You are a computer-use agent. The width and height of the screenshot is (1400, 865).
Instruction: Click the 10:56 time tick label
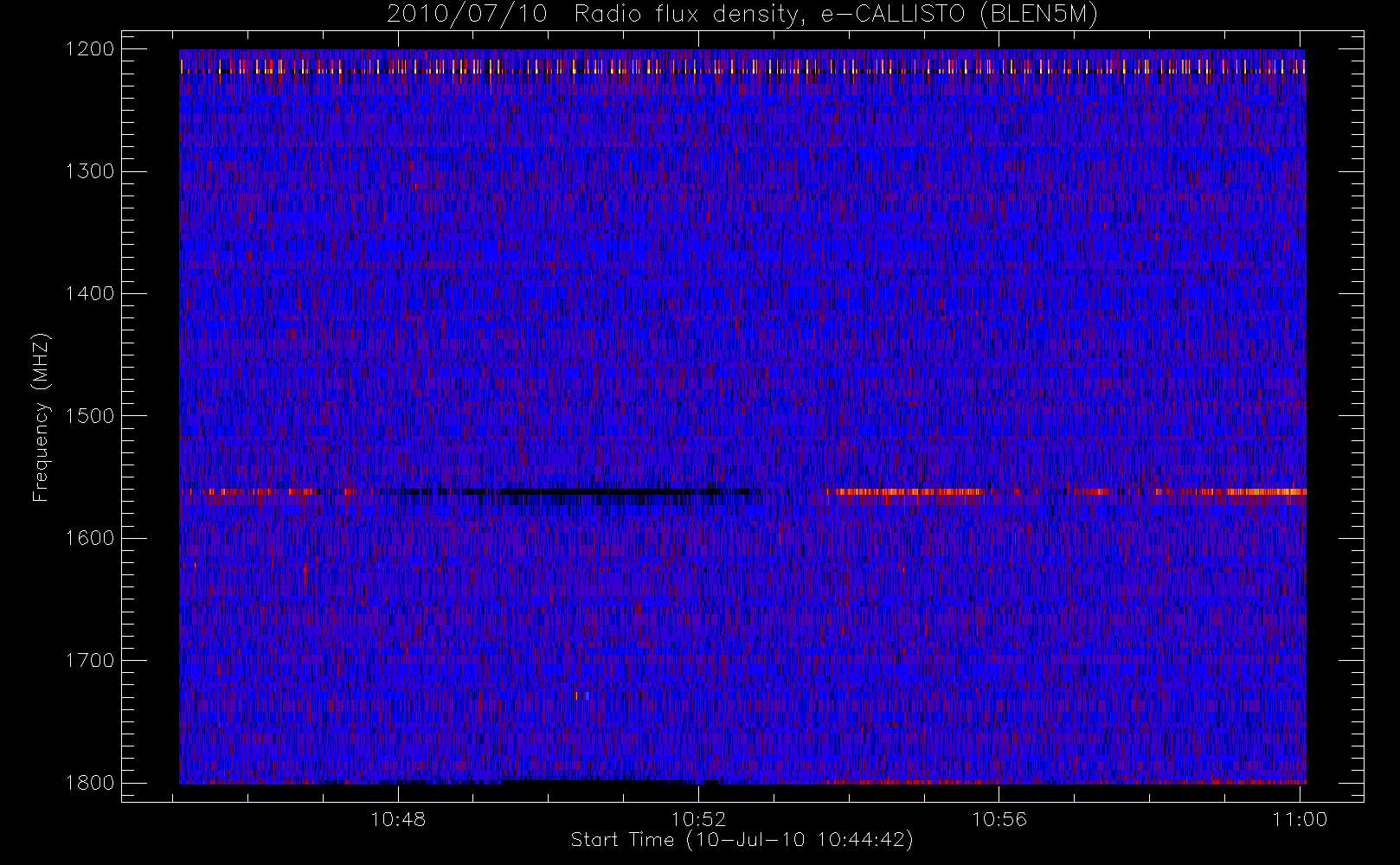(999, 819)
